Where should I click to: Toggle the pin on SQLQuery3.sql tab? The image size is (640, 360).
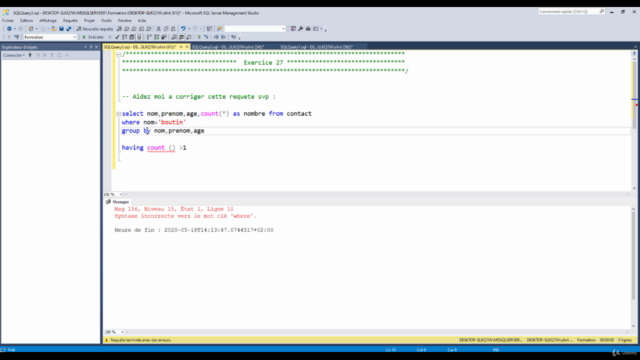pyautogui.click(x=181, y=47)
